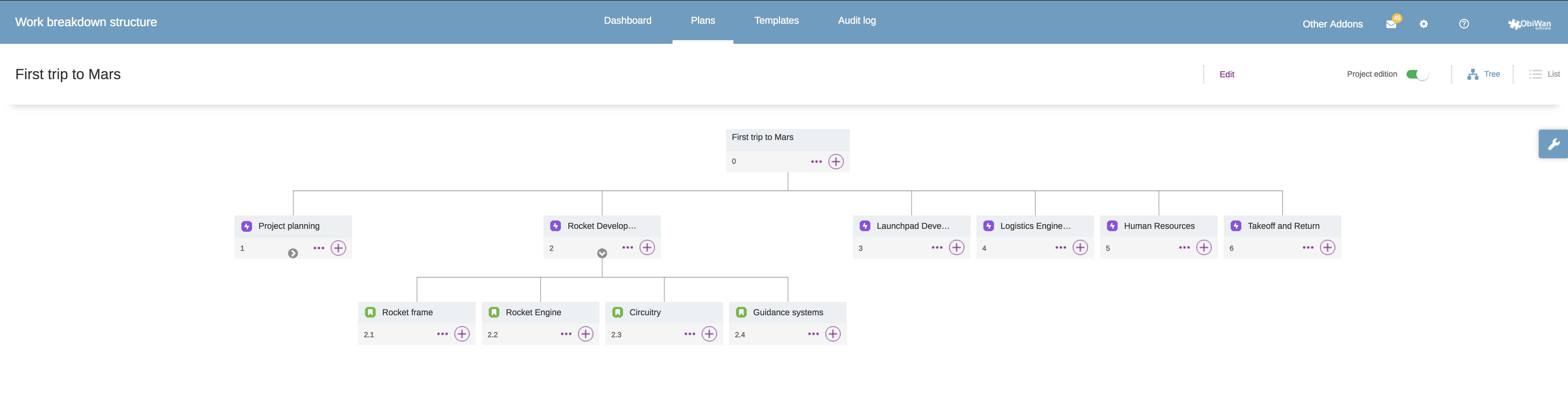Open three-dot menu for Circuitry

point(690,334)
